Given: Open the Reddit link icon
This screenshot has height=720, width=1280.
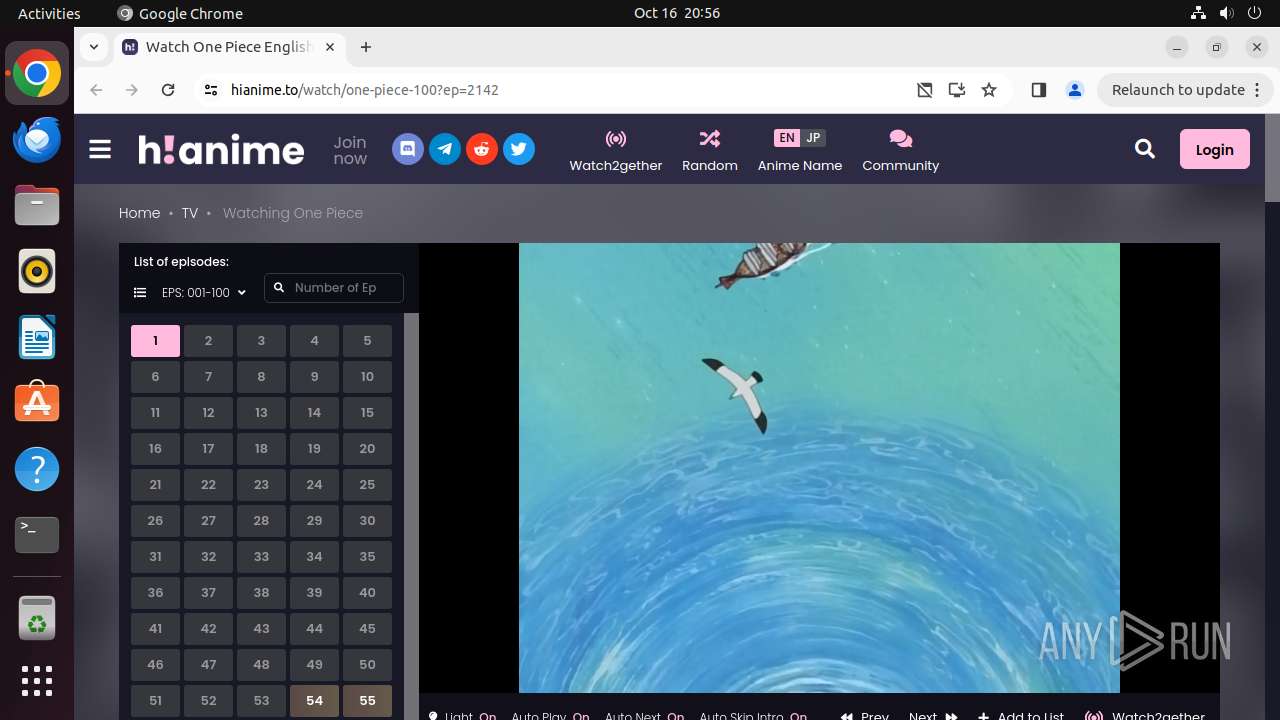Looking at the screenshot, I should tap(482, 150).
